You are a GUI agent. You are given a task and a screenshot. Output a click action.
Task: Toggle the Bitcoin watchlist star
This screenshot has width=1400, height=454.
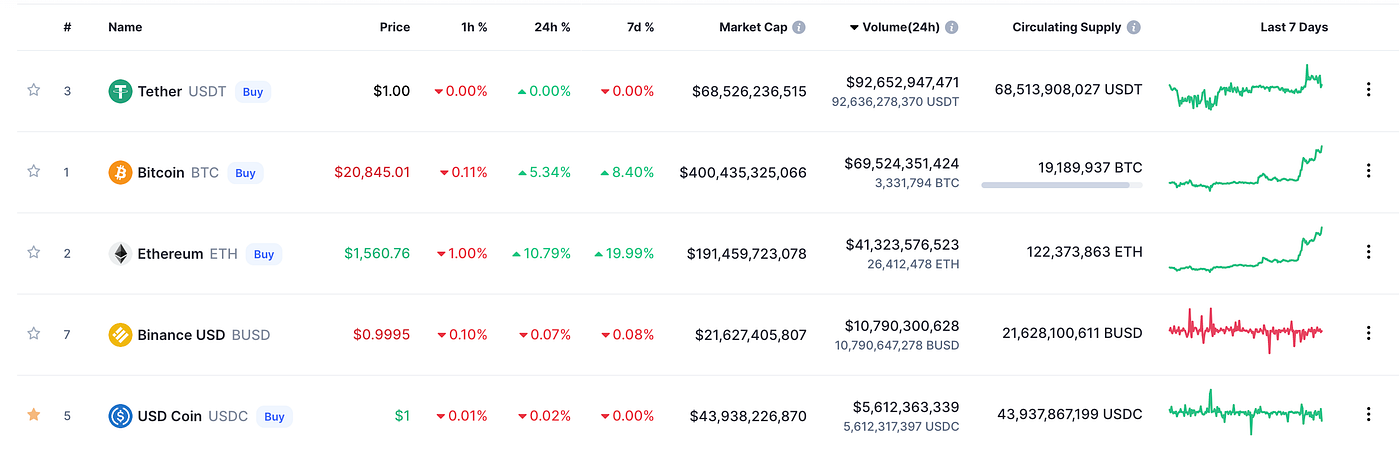coord(33,171)
